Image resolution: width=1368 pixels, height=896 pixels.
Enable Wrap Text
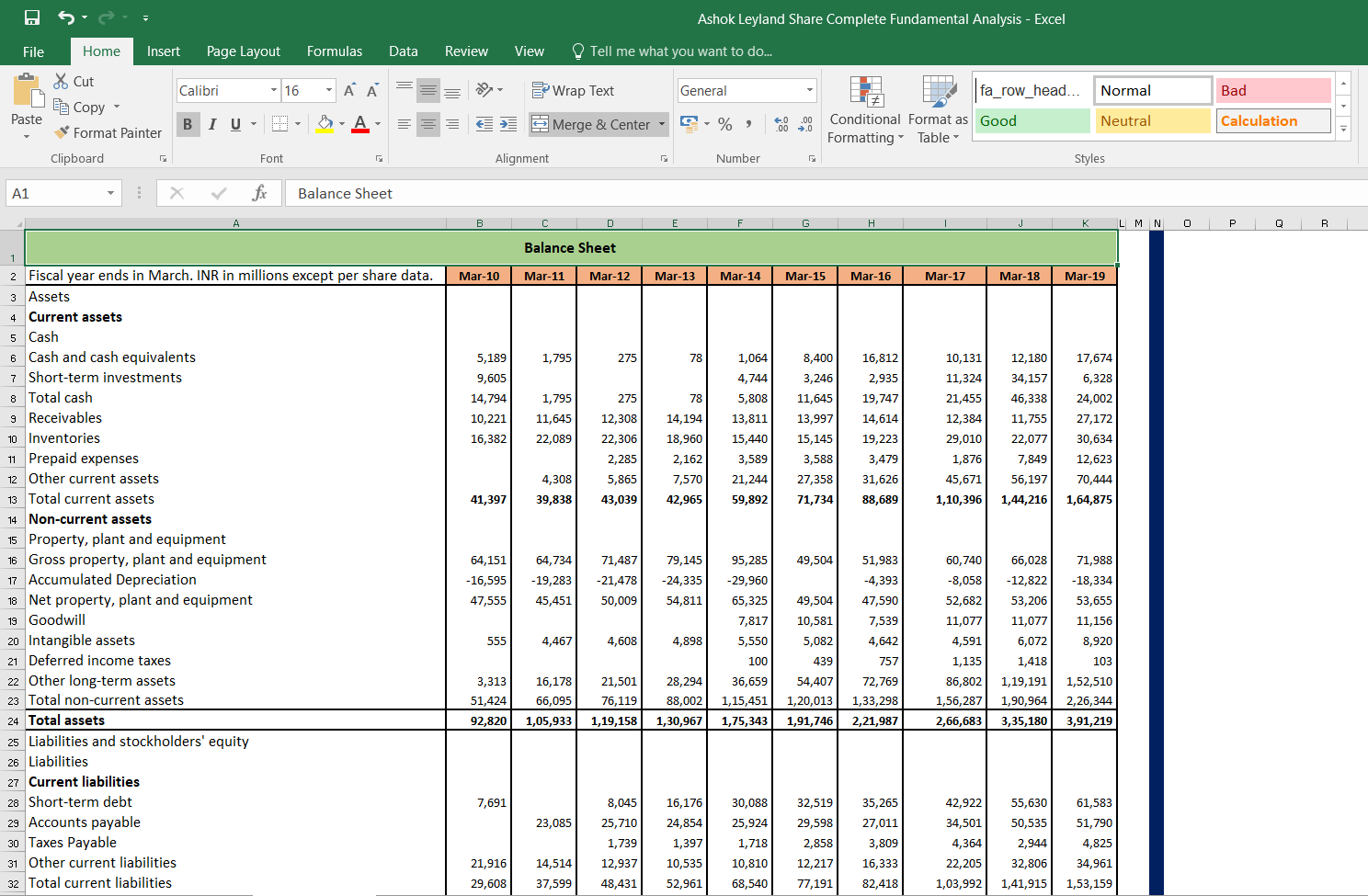(573, 90)
